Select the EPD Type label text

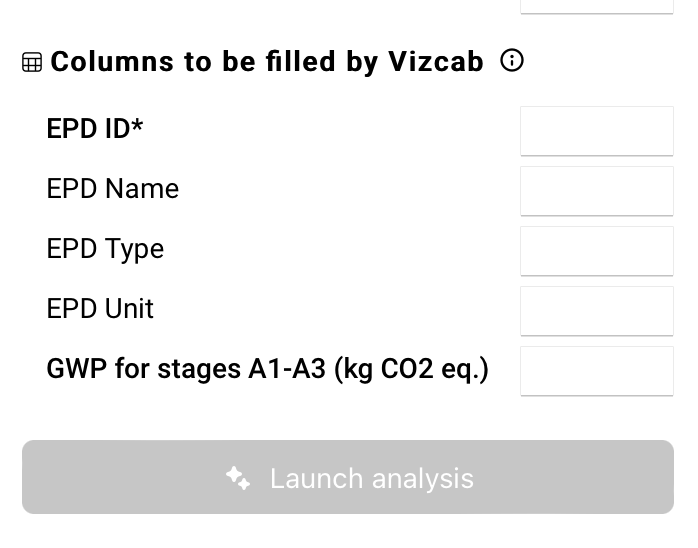pos(105,249)
